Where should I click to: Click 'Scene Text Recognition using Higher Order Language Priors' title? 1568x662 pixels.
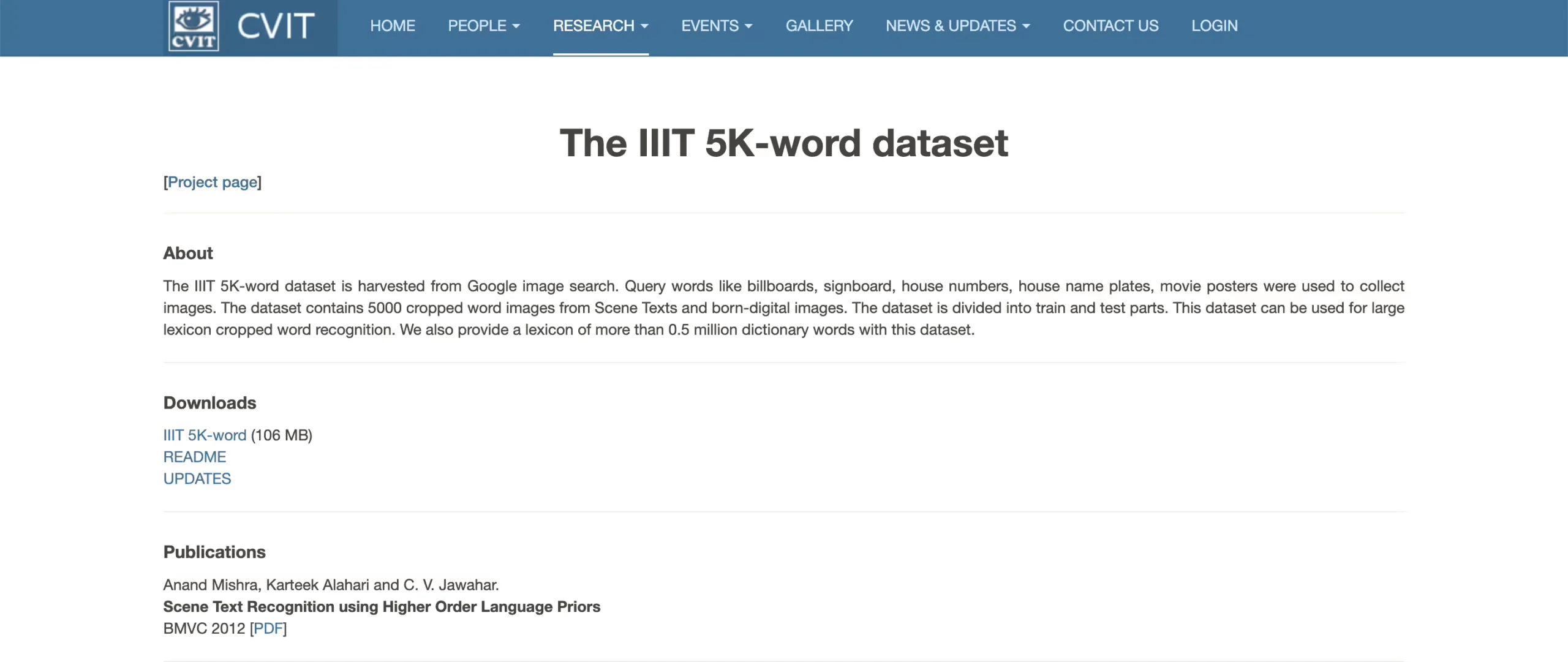pyautogui.click(x=382, y=606)
